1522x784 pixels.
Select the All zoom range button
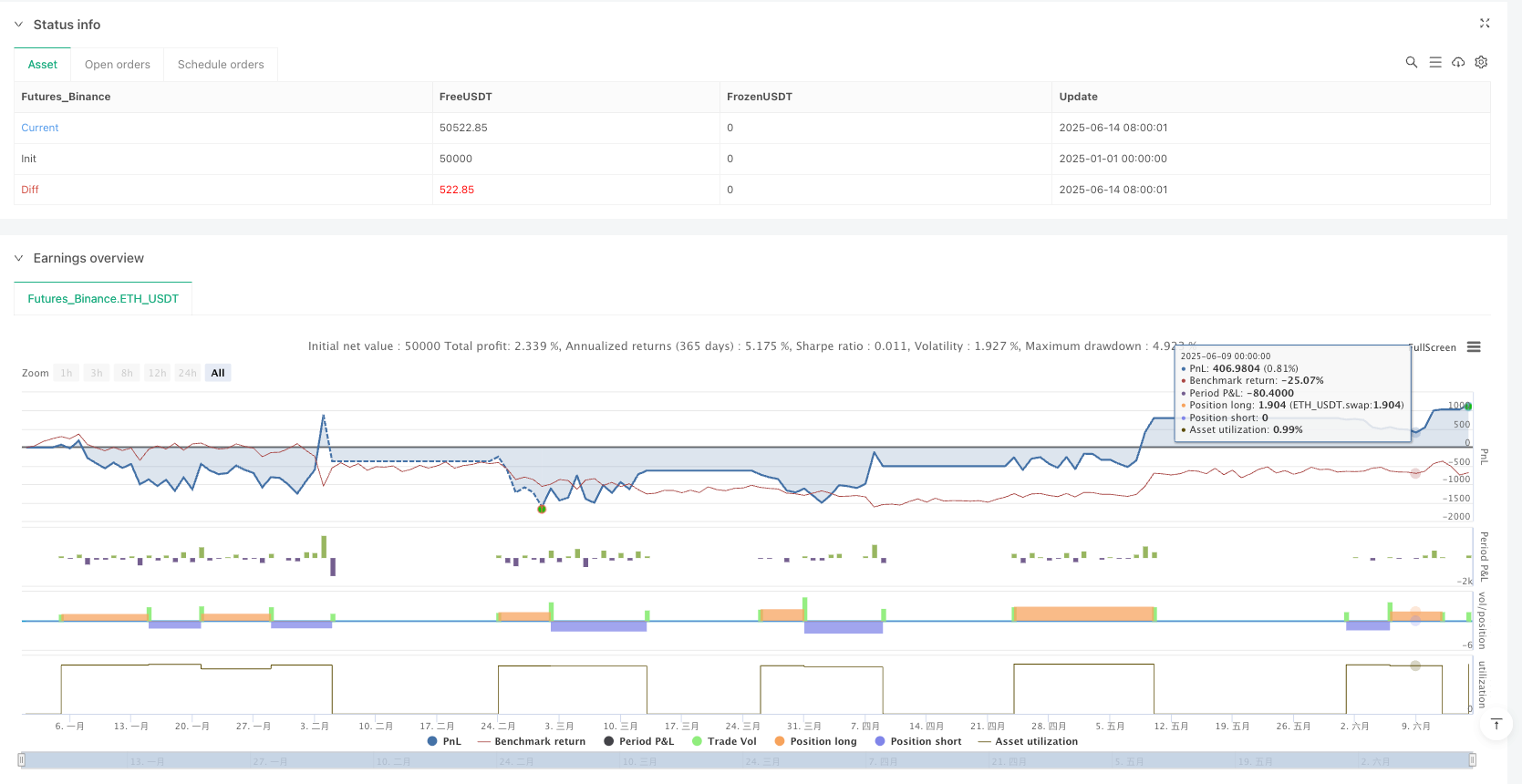[x=217, y=373]
